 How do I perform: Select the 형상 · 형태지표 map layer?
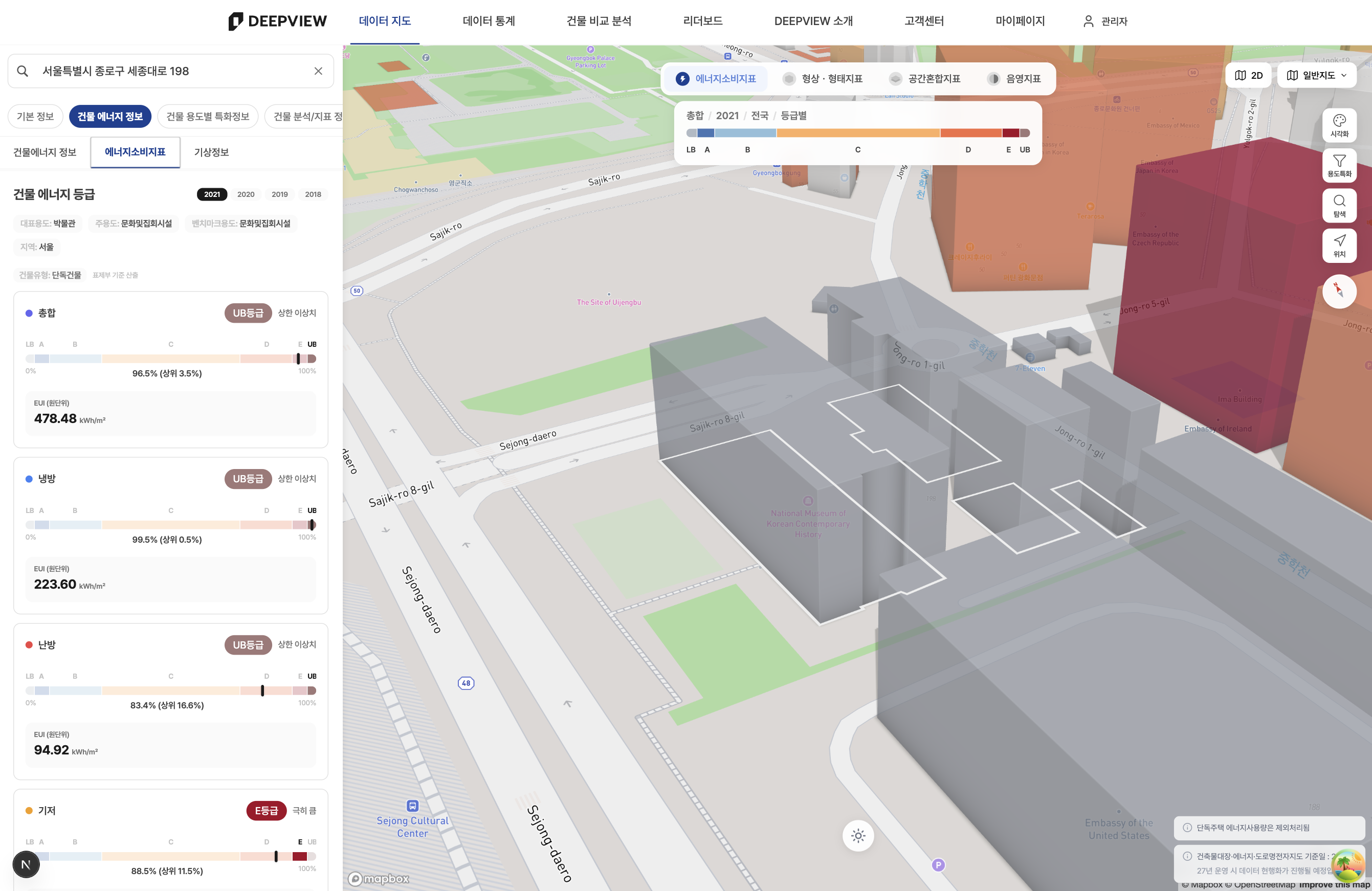822,79
